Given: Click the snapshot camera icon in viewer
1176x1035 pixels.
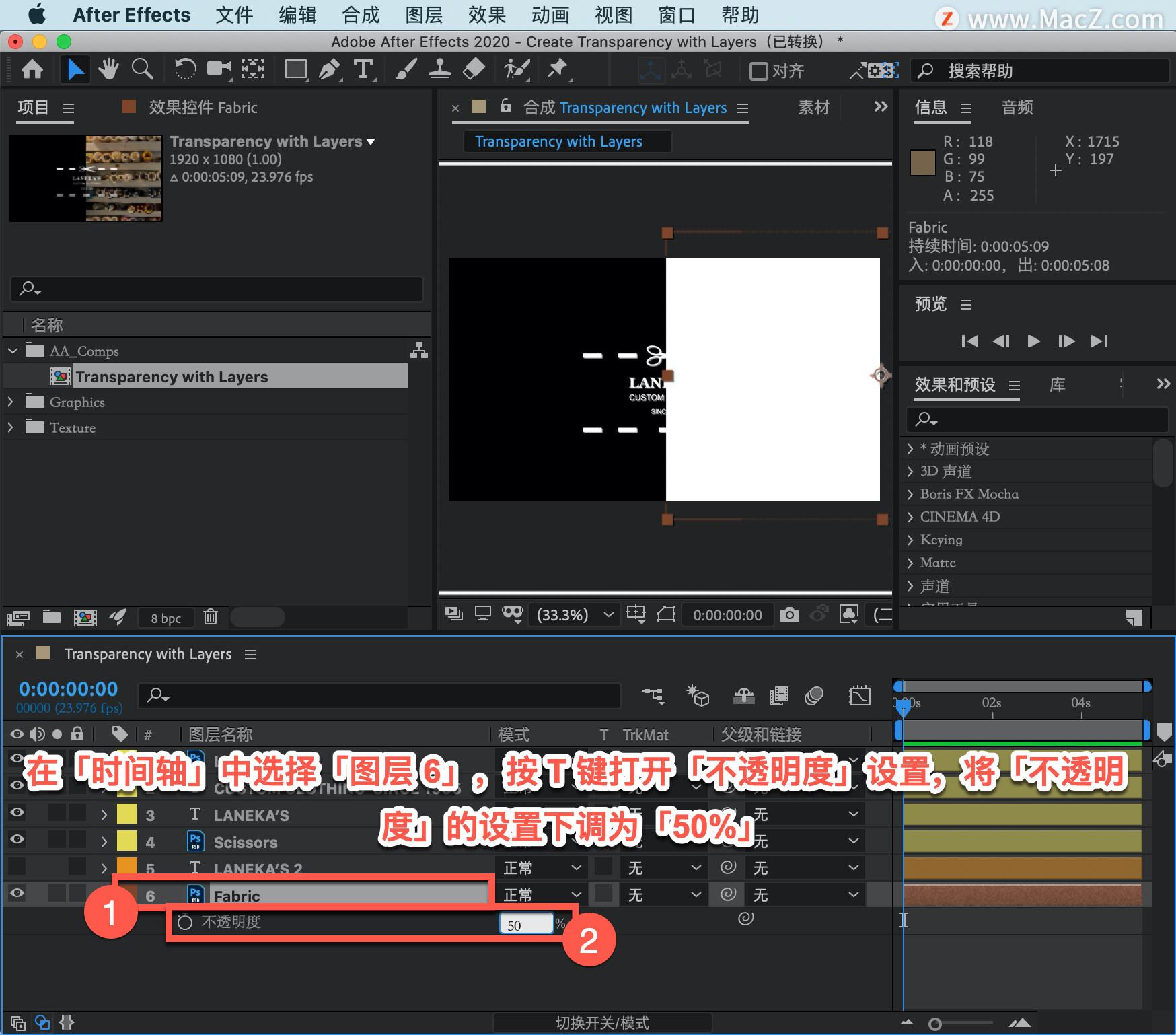Looking at the screenshot, I should click(789, 614).
